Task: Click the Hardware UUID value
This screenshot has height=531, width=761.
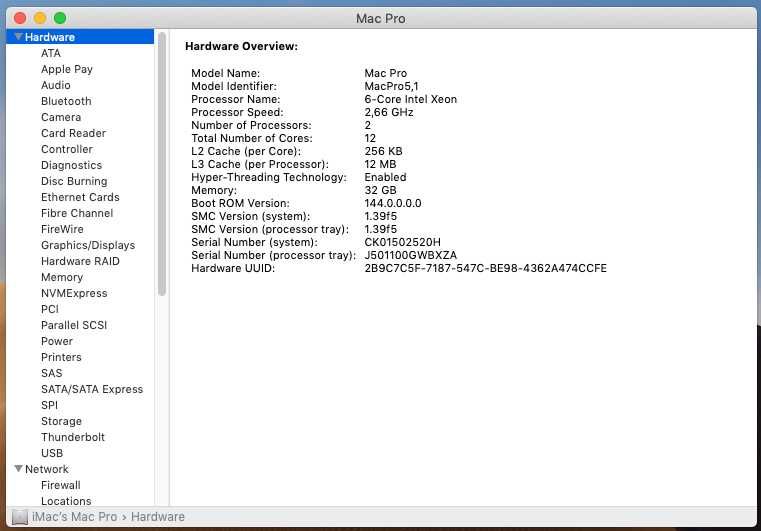Action: coord(485,268)
